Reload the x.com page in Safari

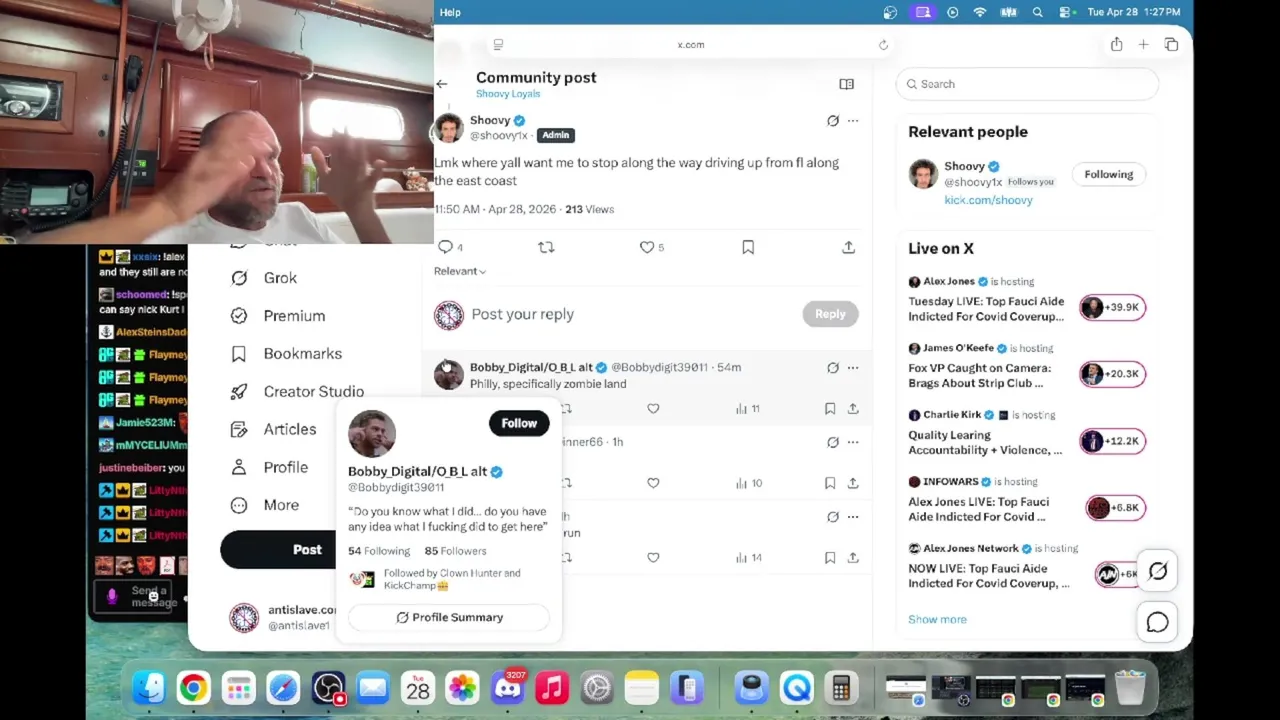[x=883, y=45]
